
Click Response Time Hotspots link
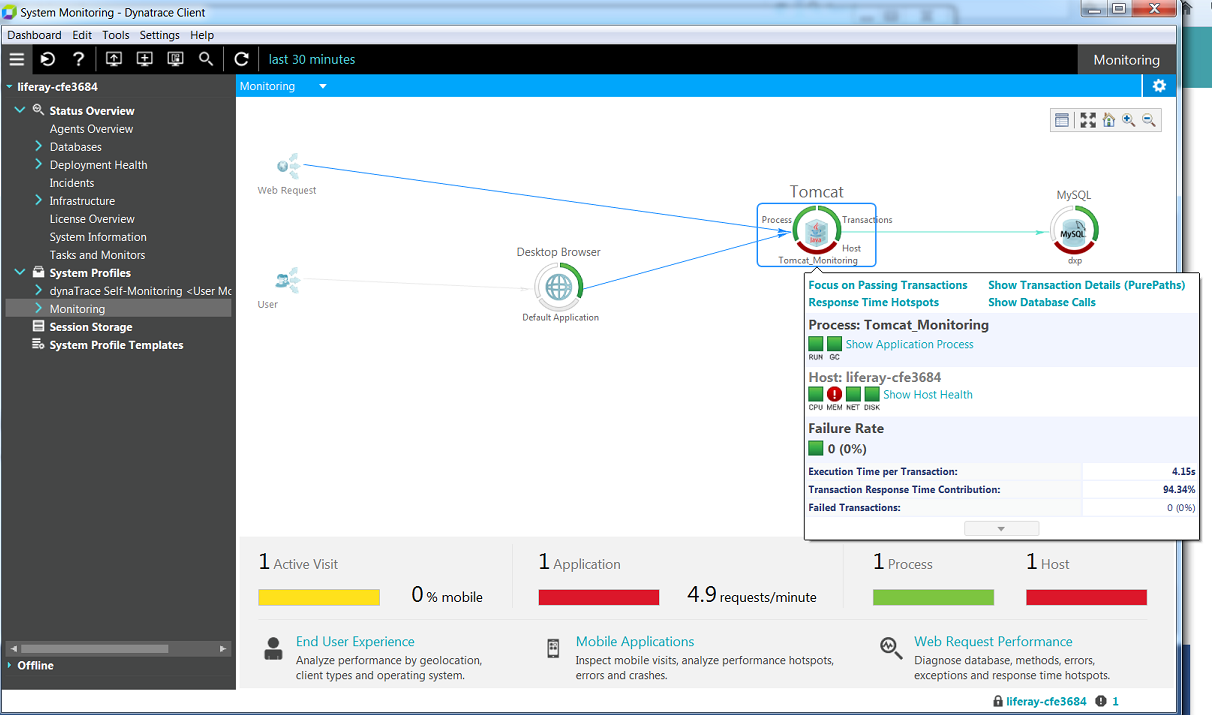click(873, 302)
